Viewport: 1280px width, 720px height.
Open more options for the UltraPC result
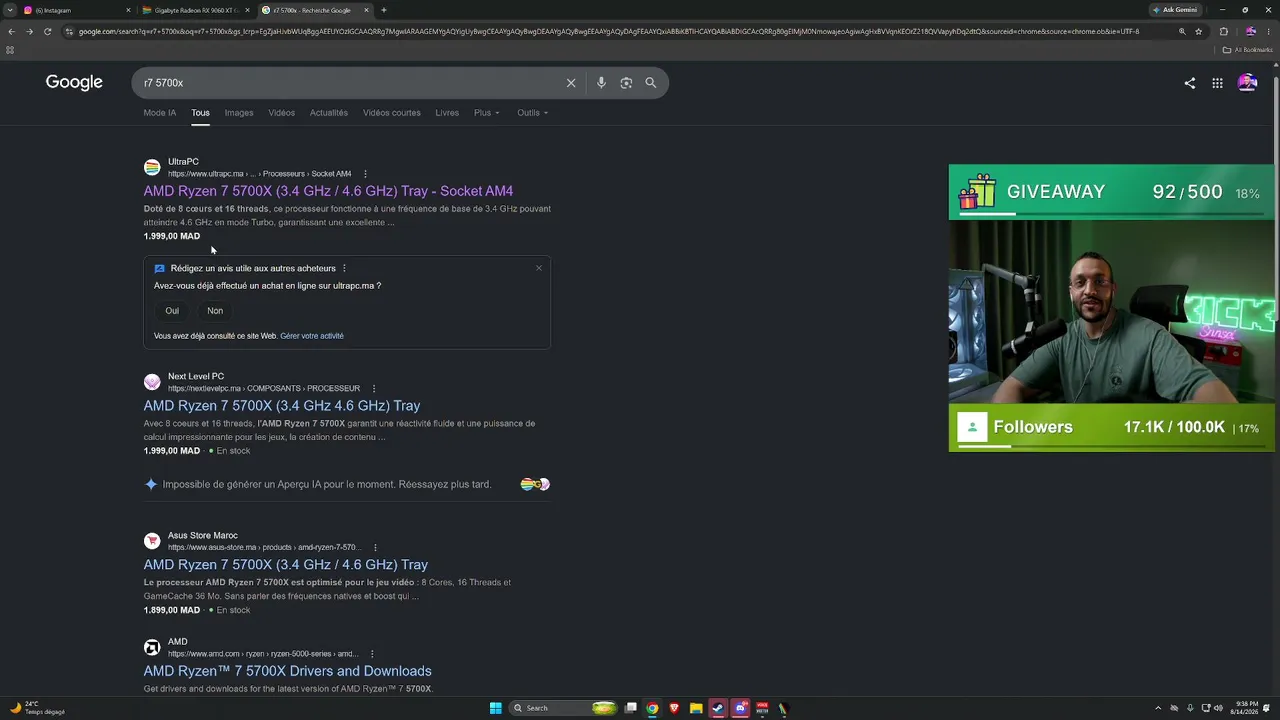[x=365, y=174]
